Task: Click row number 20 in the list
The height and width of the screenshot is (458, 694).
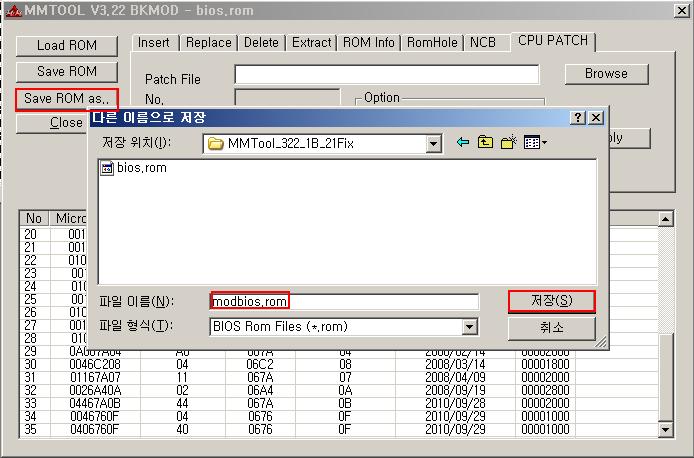Action: click(31, 235)
